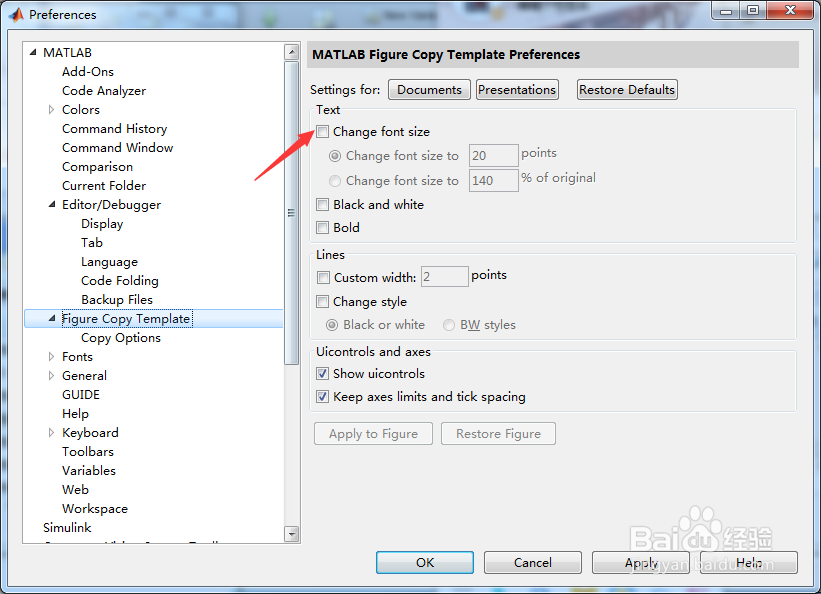Uncheck Show uicontrols
The height and width of the screenshot is (594, 821).
pos(323,373)
